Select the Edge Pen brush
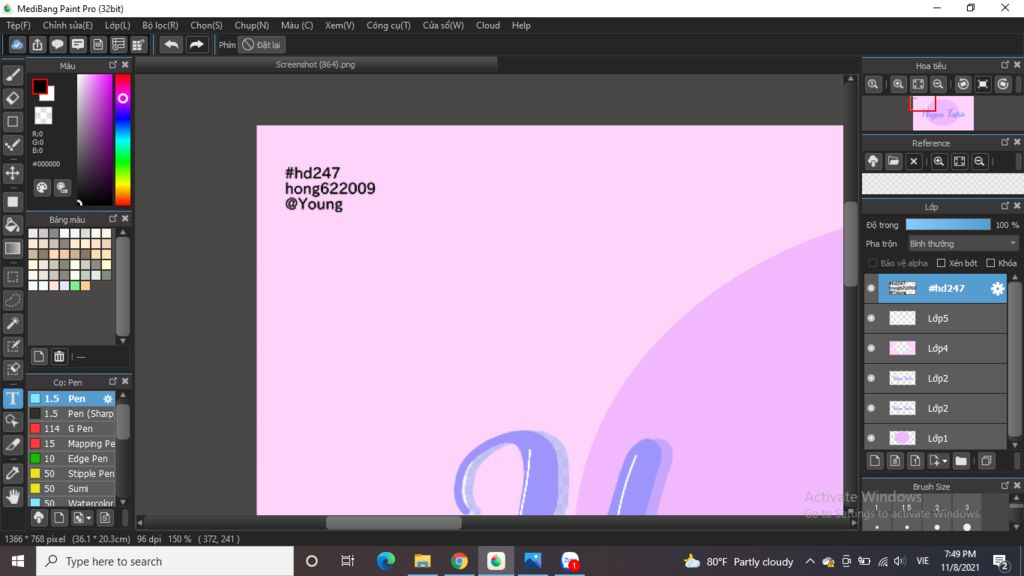Image resolution: width=1024 pixels, height=576 pixels. [72, 458]
